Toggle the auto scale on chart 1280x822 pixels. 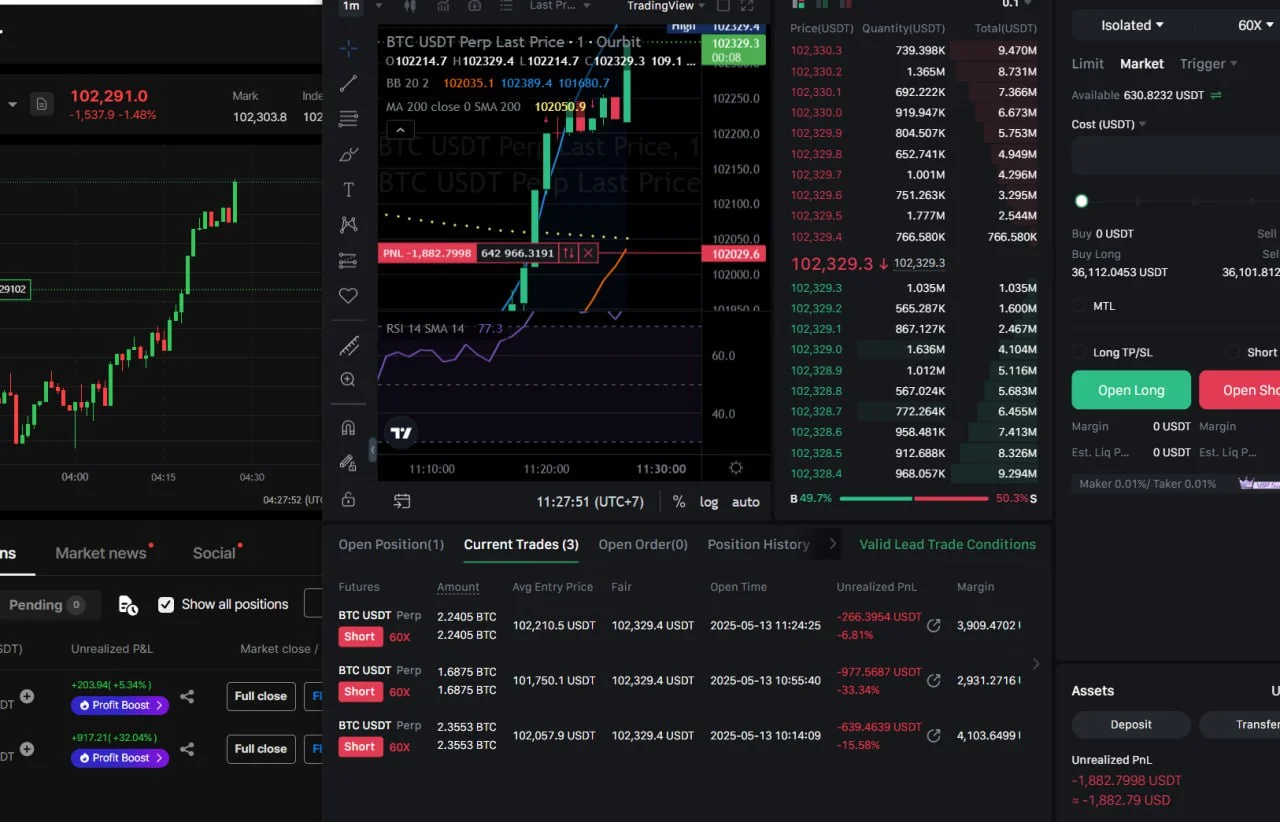tap(746, 502)
